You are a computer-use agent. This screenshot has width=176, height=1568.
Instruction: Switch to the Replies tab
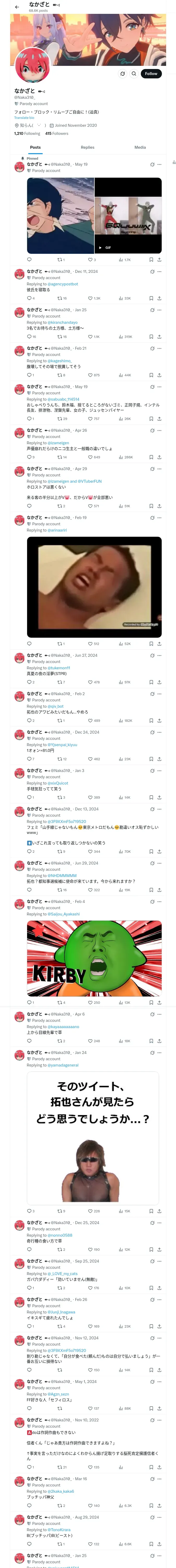(x=87, y=147)
